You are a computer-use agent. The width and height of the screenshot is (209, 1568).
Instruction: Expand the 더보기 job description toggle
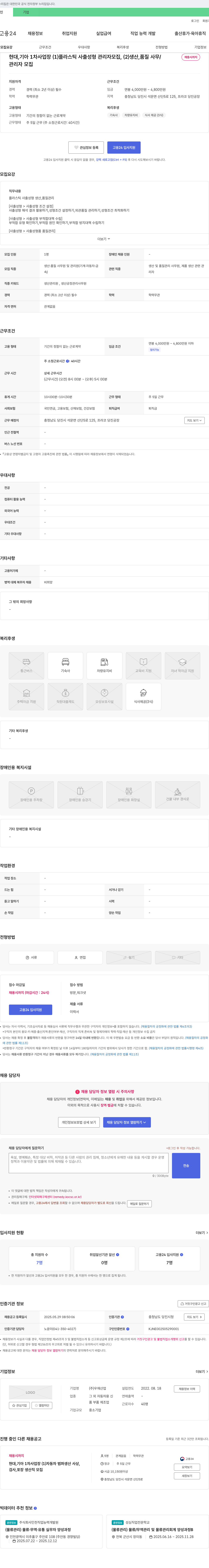104,239
